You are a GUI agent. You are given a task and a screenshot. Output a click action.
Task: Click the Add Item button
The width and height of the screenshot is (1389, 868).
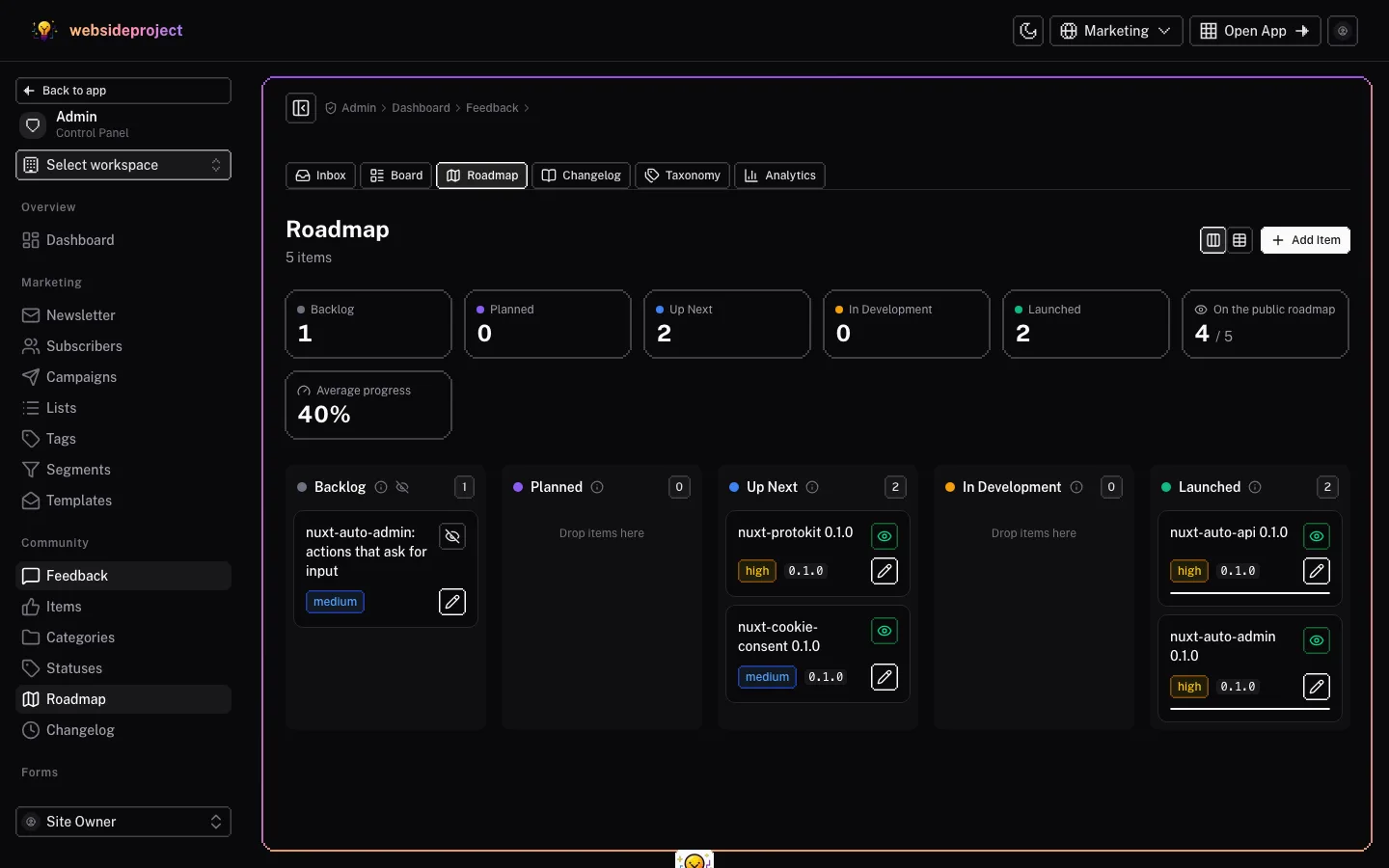(x=1305, y=240)
